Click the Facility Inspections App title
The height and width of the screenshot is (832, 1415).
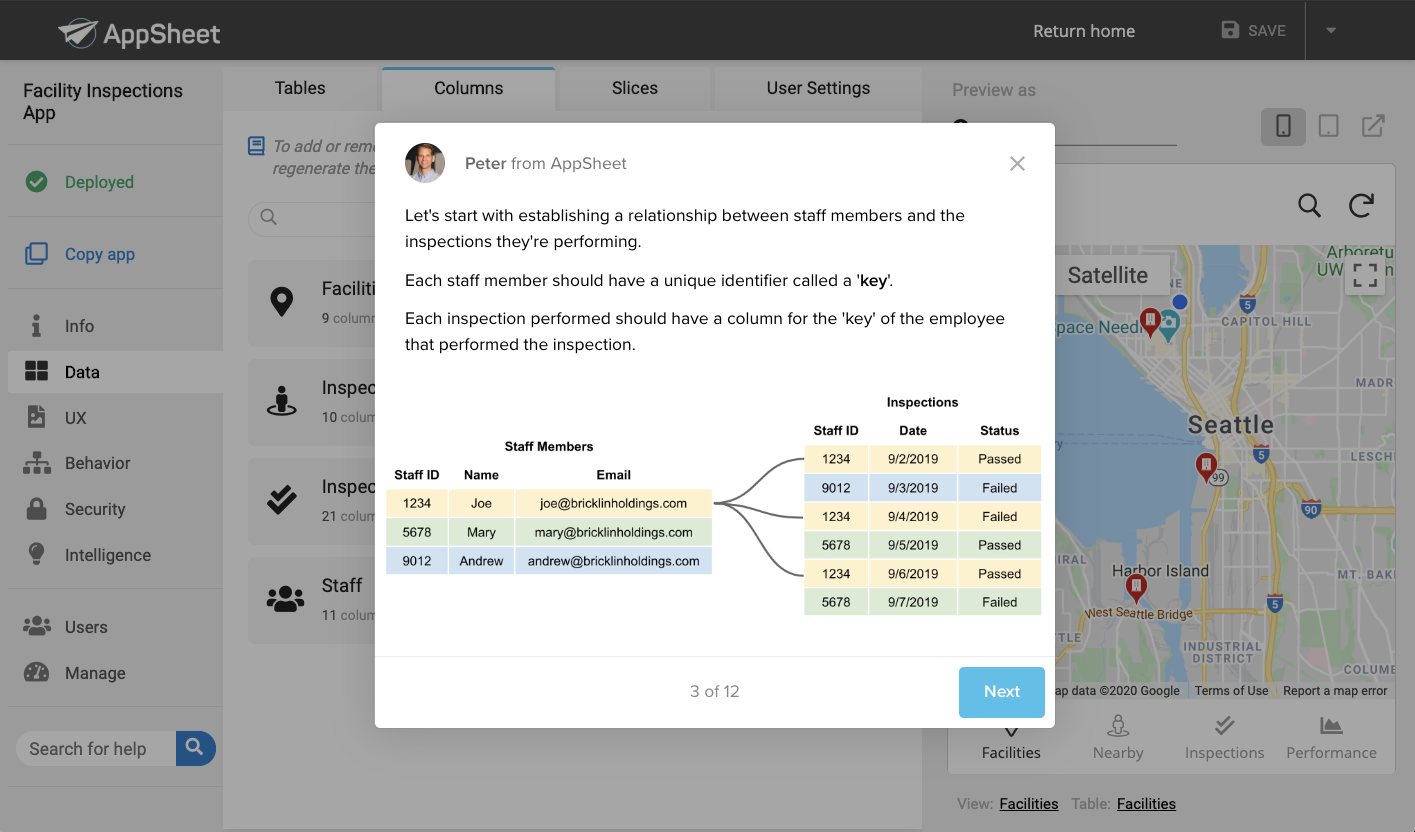pos(103,101)
